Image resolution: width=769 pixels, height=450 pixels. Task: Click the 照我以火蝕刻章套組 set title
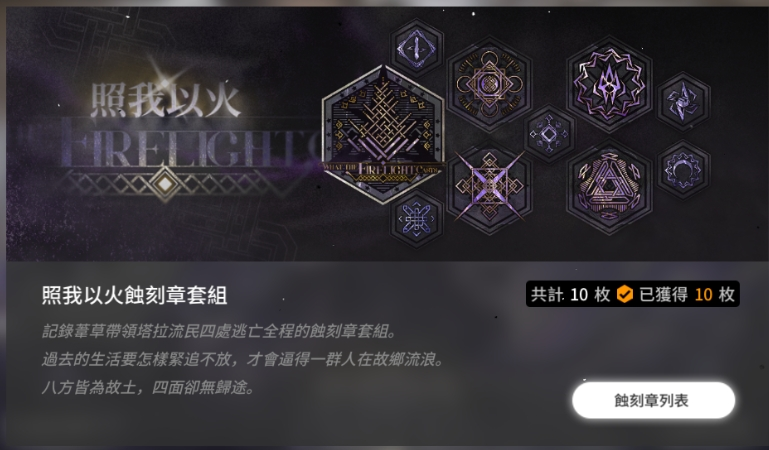click(x=134, y=296)
